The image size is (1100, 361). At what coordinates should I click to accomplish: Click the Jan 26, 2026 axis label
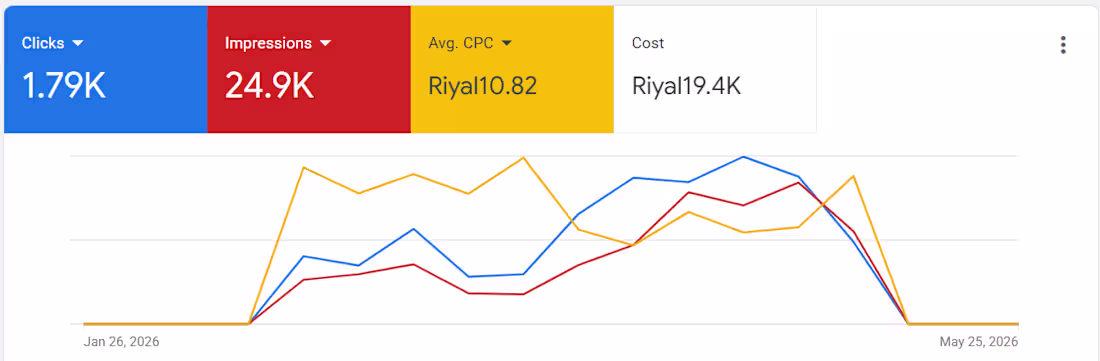click(121, 342)
